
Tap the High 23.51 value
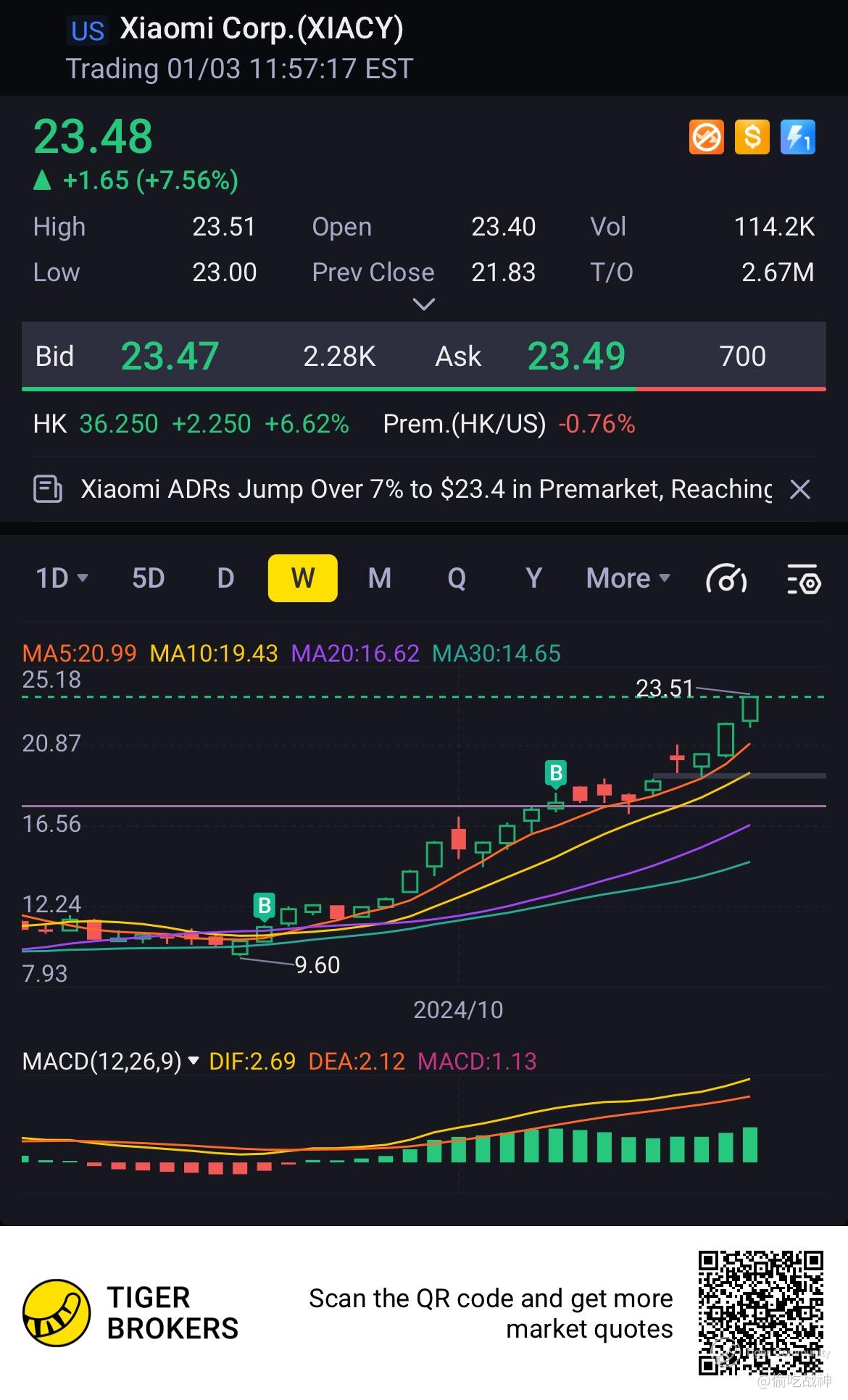point(224,227)
